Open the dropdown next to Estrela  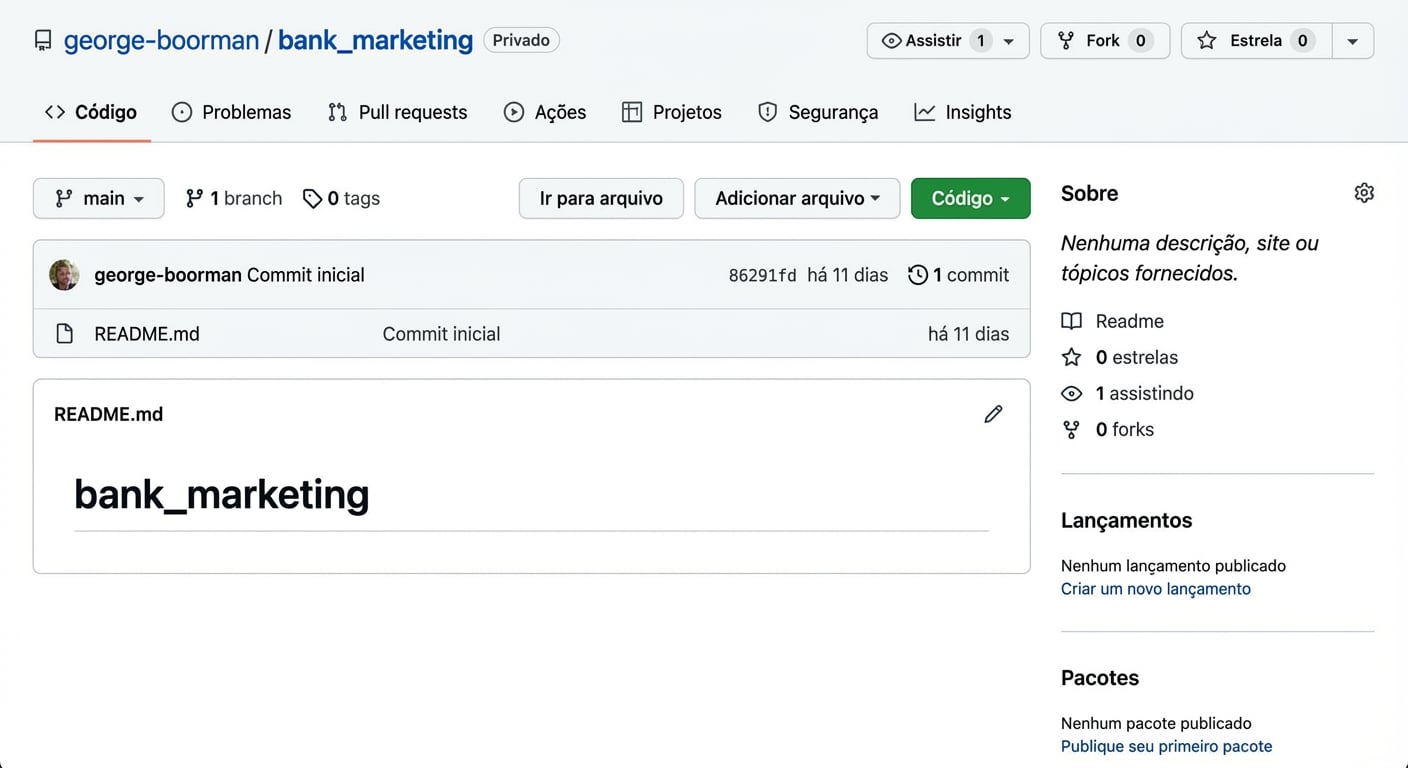point(1352,41)
